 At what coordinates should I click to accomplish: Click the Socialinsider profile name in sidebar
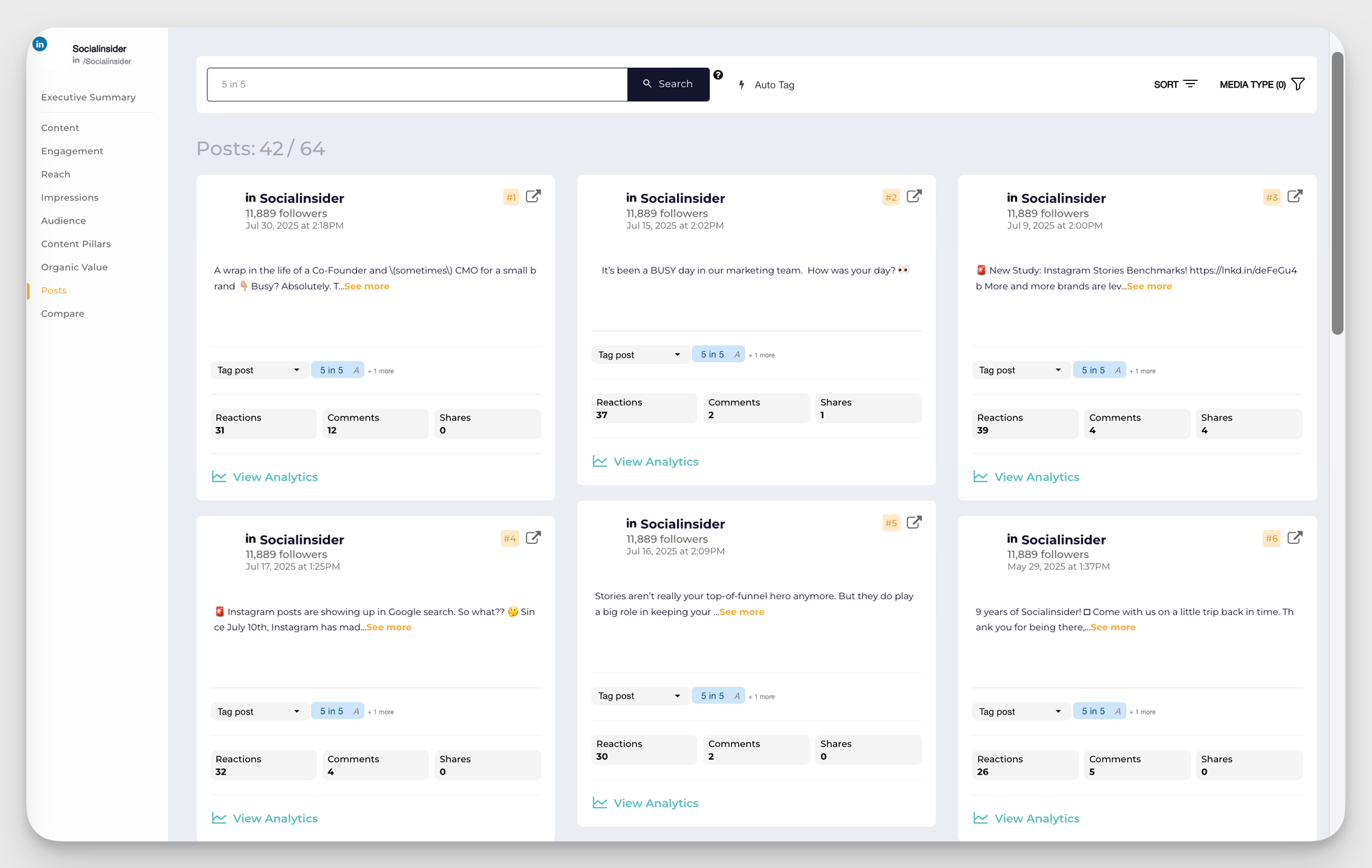[99, 49]
